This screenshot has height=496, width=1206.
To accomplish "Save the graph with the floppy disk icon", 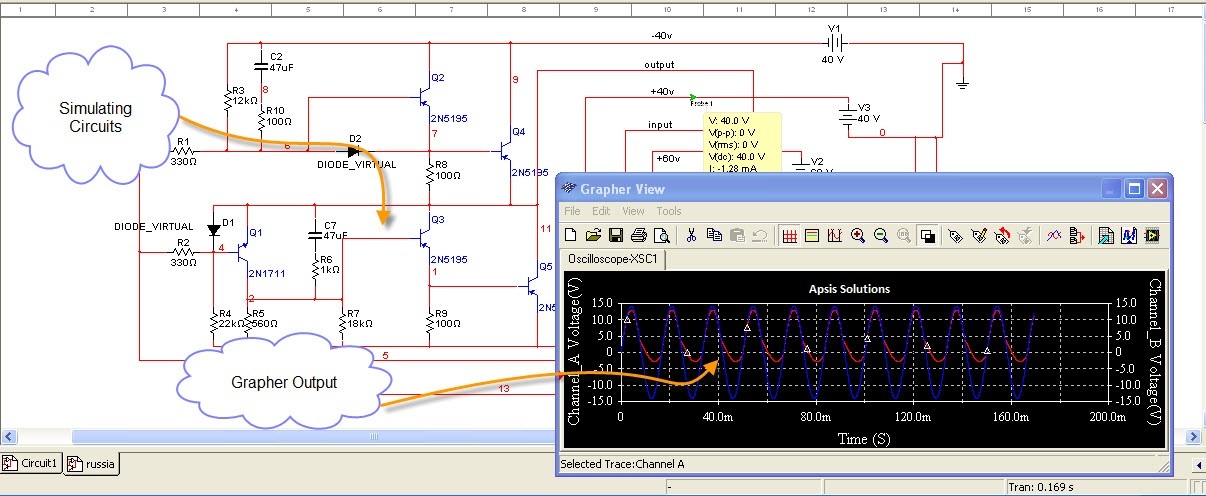I will tap(616, 236).
